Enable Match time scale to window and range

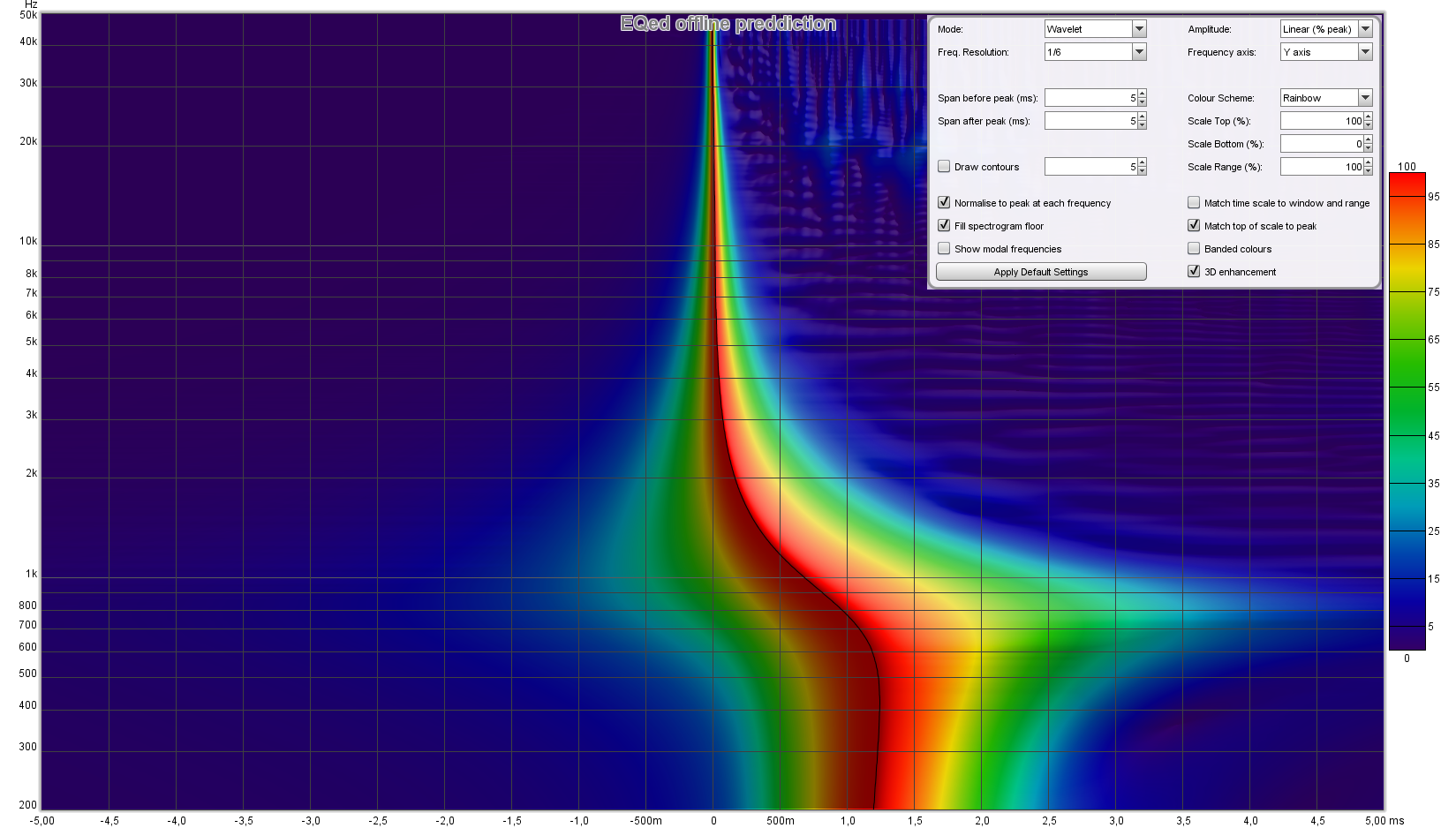[x=1194, y=202]
